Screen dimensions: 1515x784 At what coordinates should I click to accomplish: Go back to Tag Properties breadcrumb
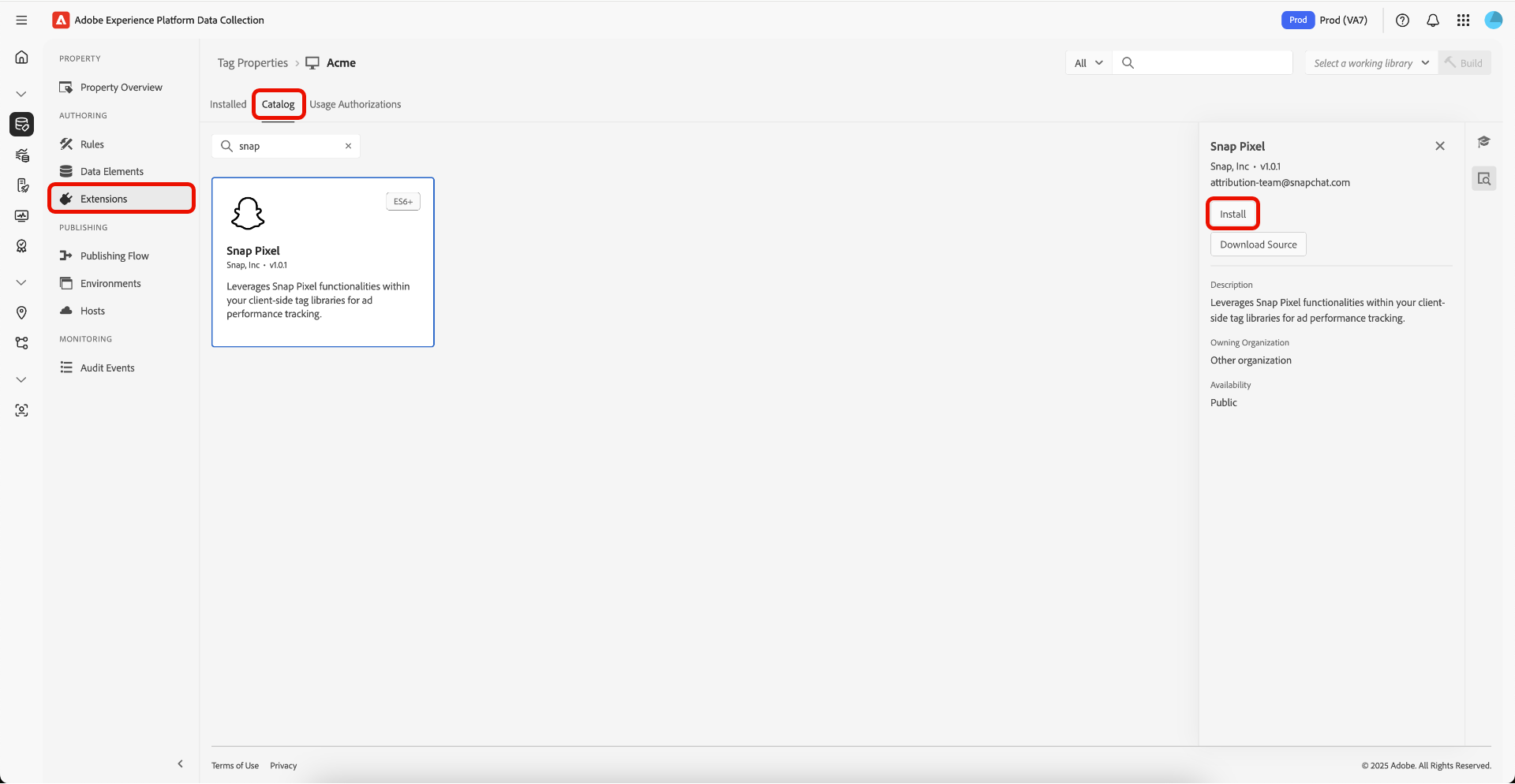(252, 63)
